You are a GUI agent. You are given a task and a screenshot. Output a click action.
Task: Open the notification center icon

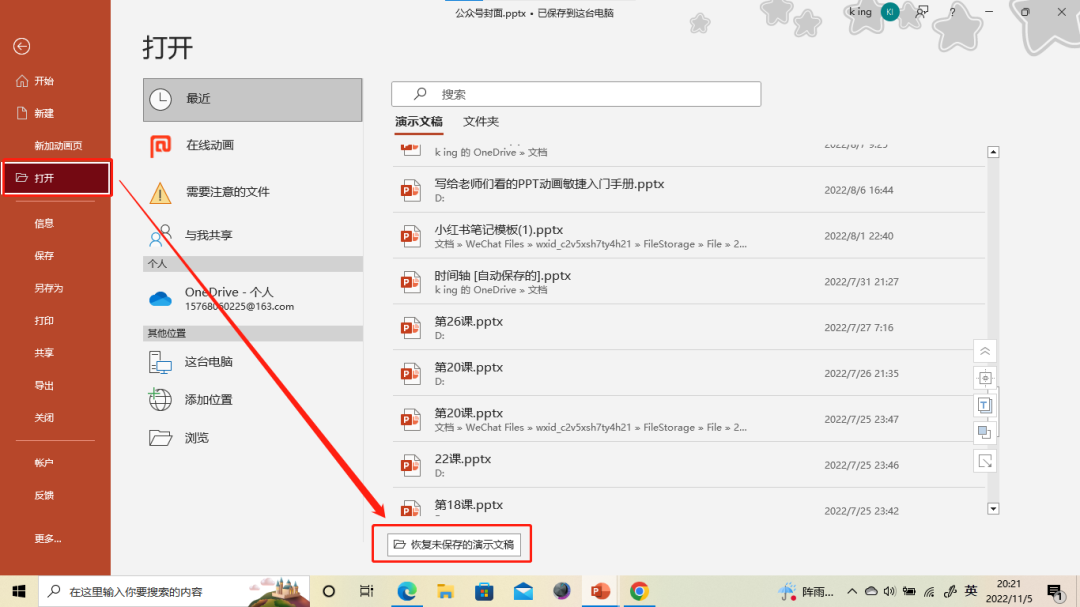click(x=1055, y=591)
